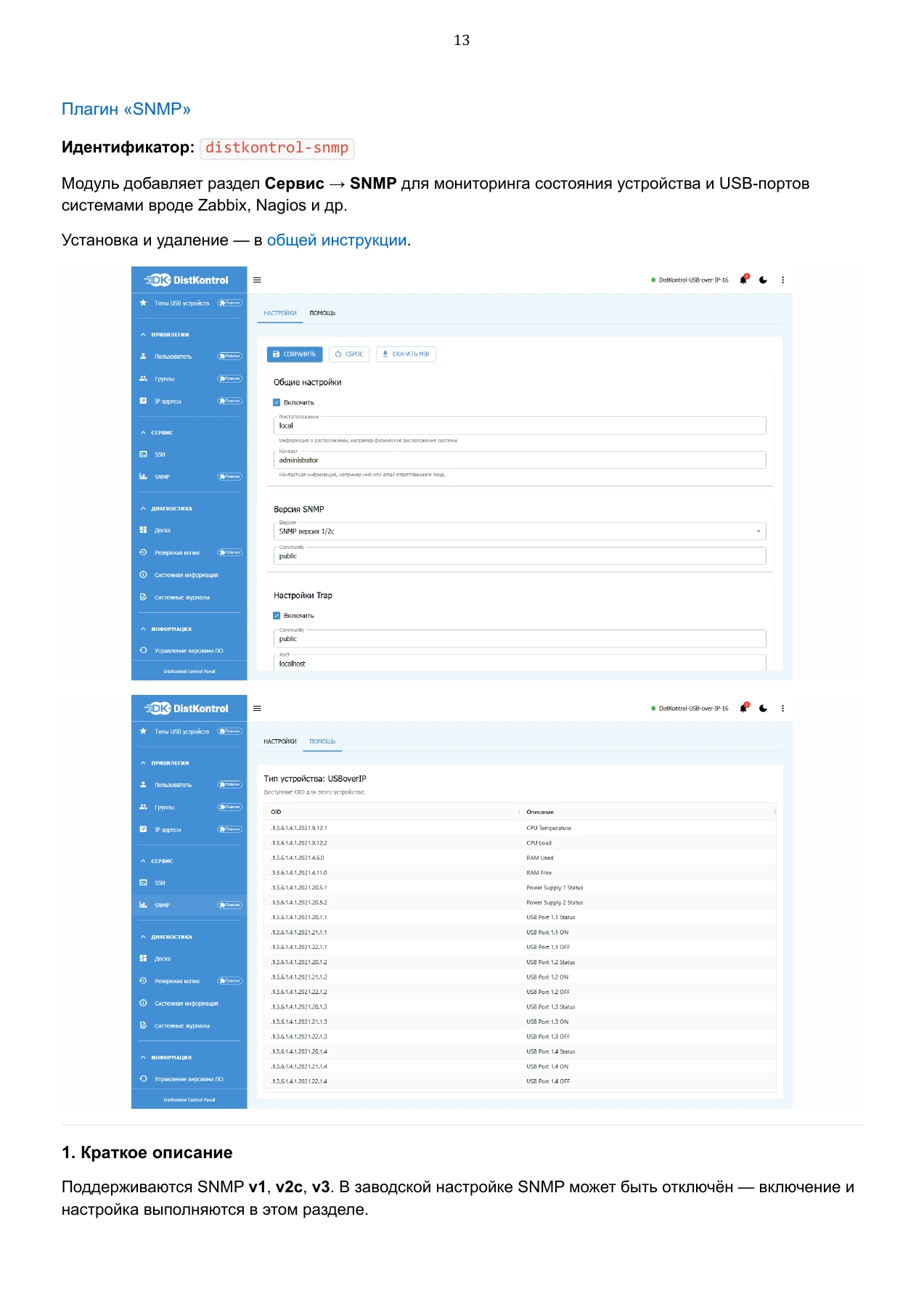
Task: Open notifications bell in the settings screenshot
Action: [x=743, y=280]
